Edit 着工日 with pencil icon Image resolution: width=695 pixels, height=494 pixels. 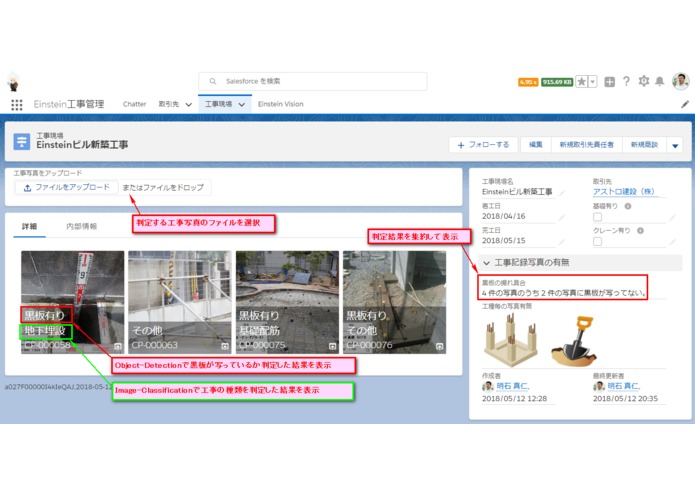click(562, 217)
